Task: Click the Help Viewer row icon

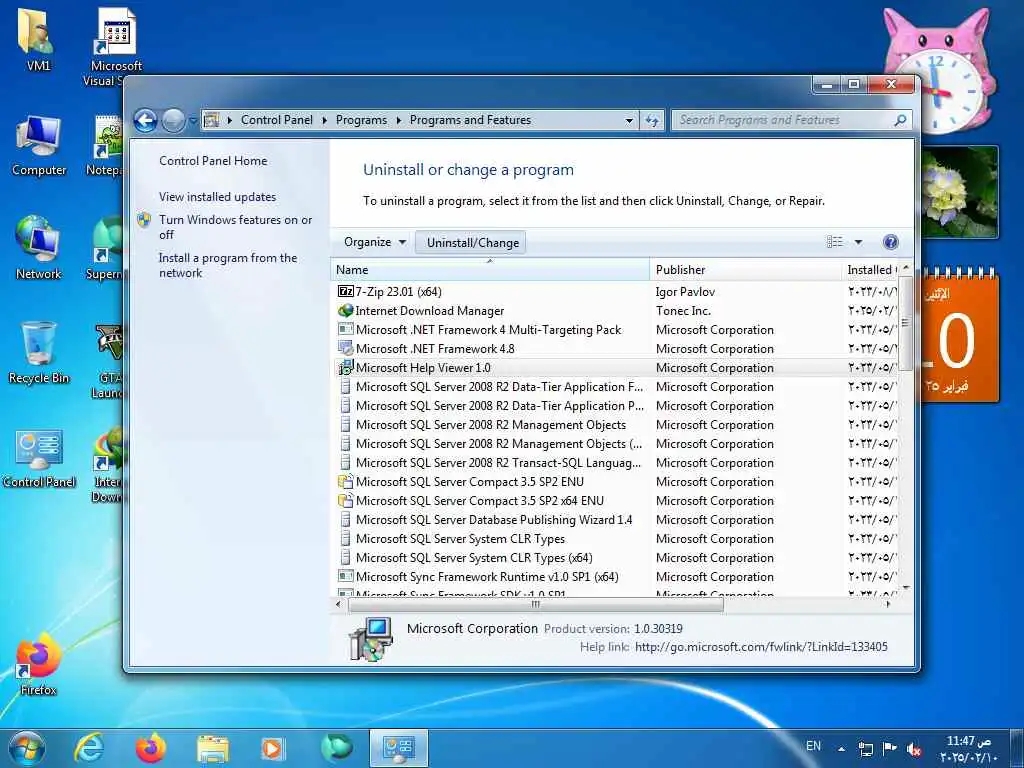Action: coord(345,368)
